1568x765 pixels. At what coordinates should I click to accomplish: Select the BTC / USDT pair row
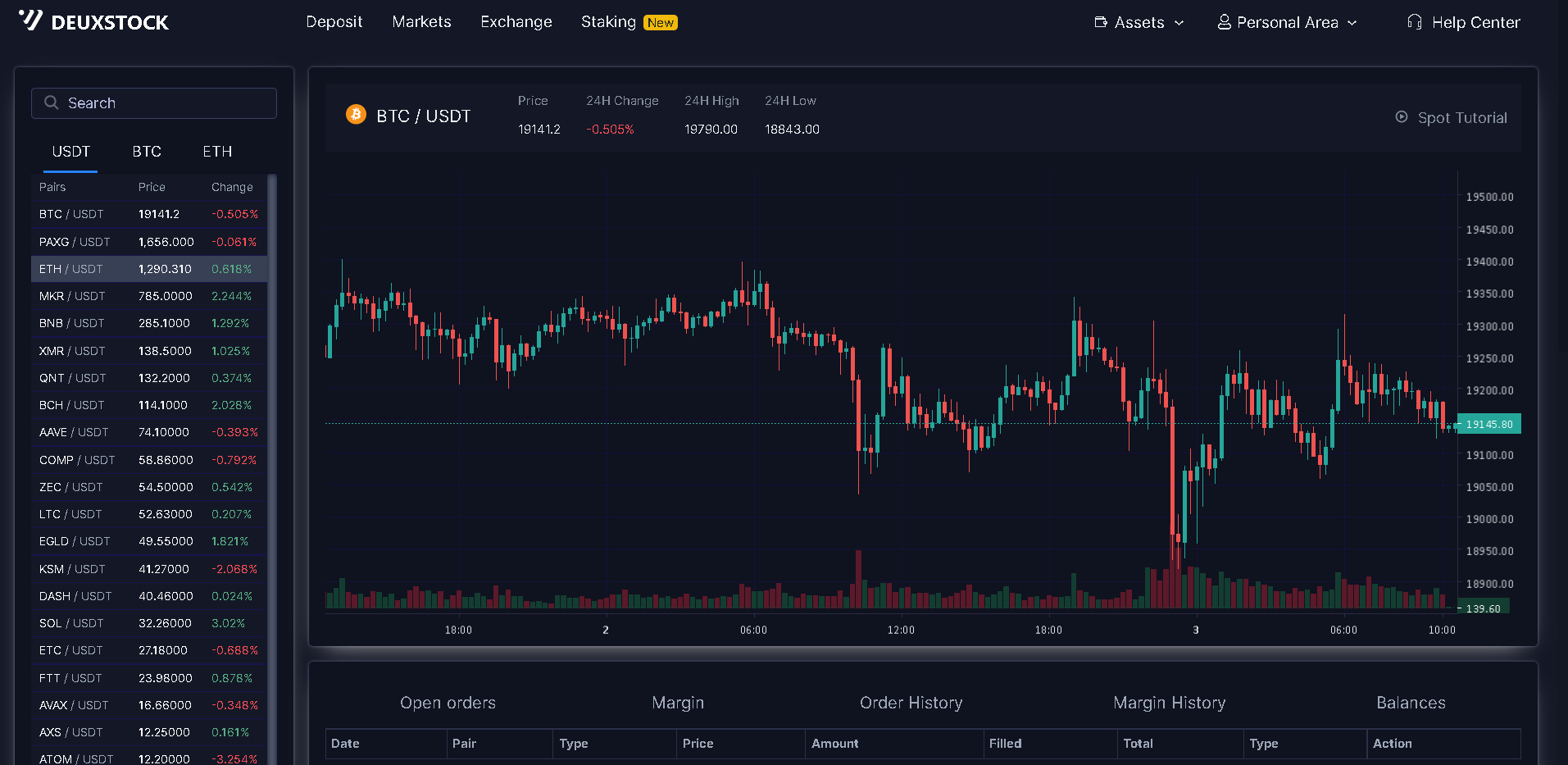point(149,214)
